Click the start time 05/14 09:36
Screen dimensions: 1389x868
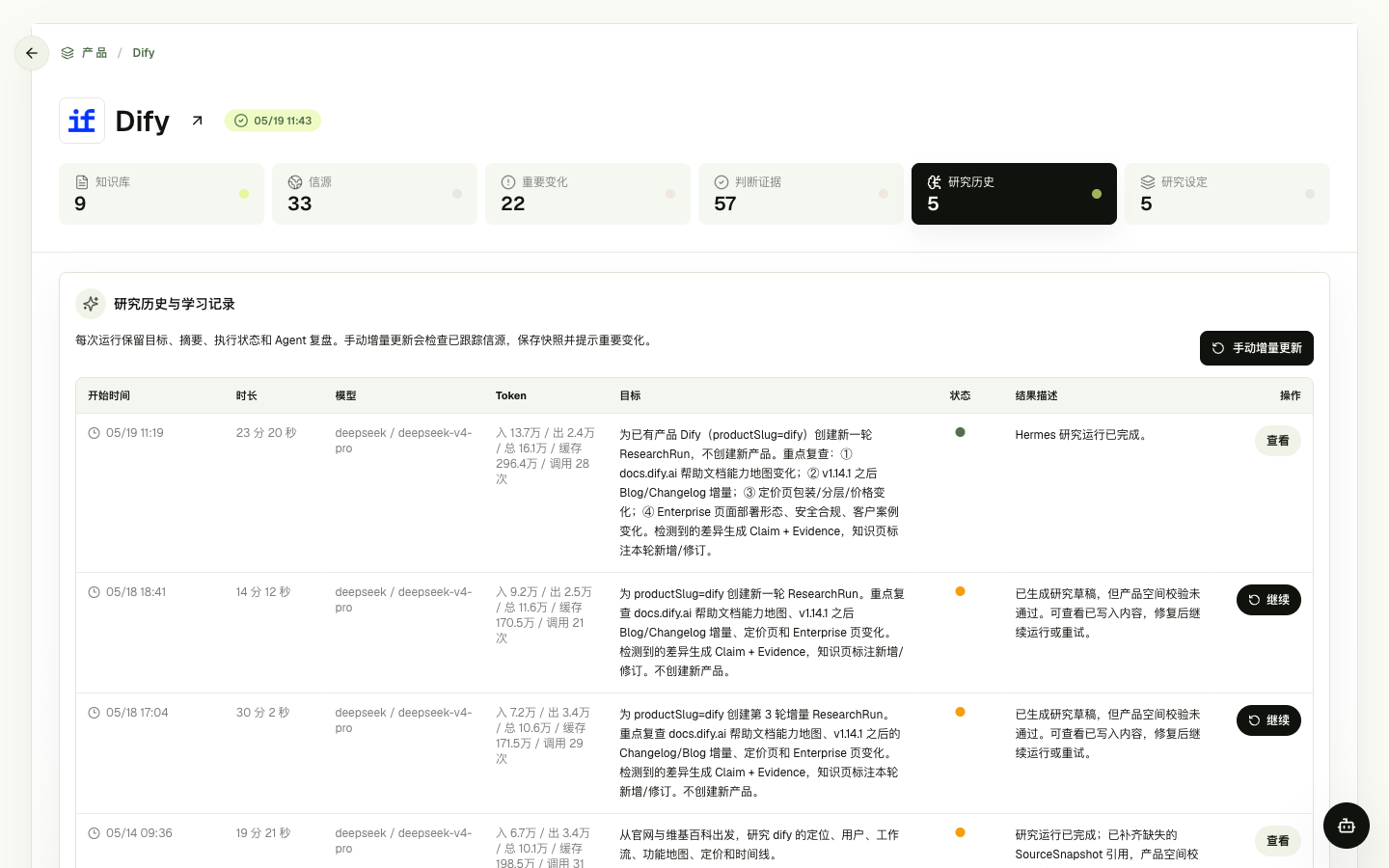coord(139,833)
